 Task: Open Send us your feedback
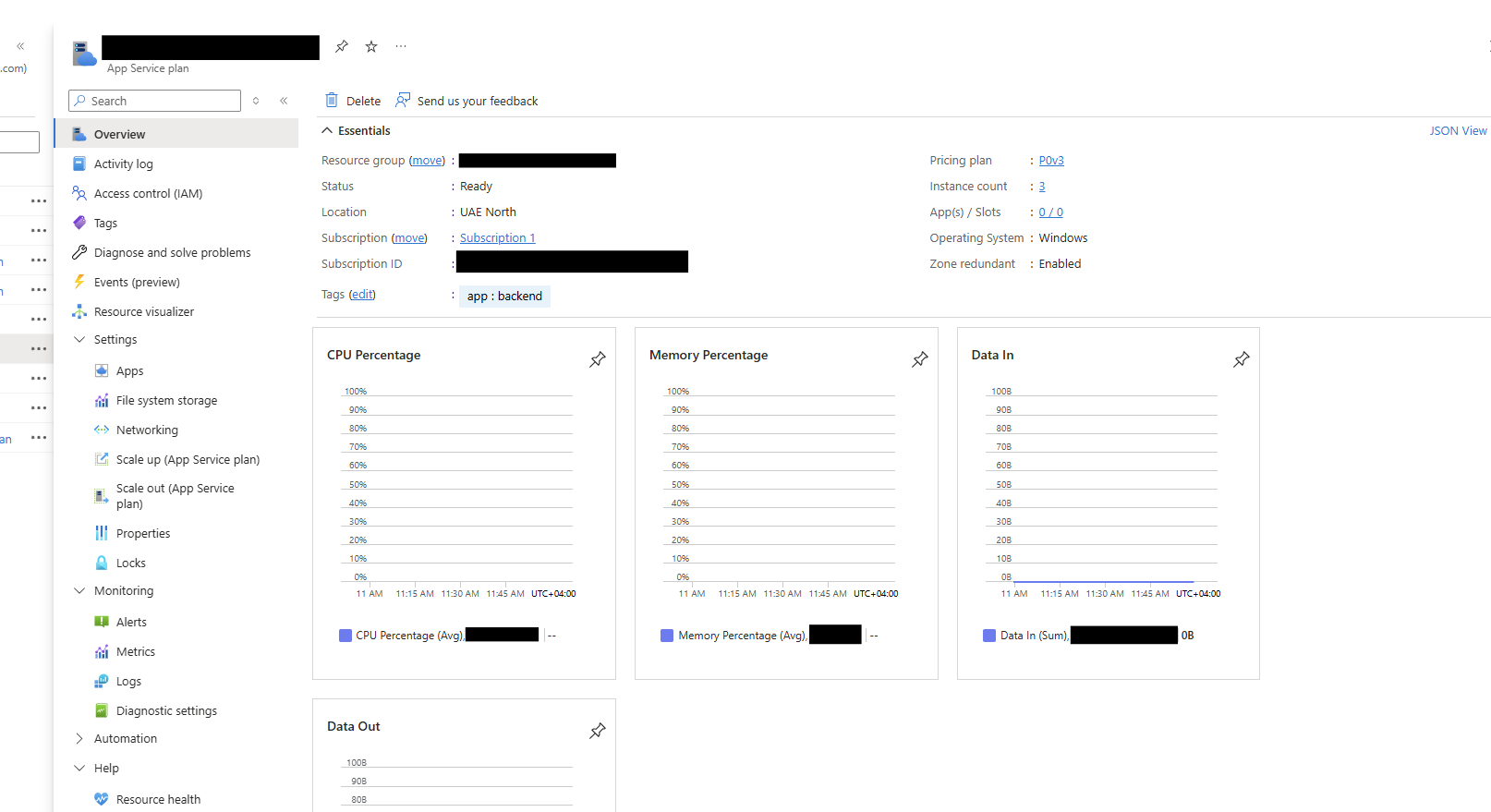point(467,101)
